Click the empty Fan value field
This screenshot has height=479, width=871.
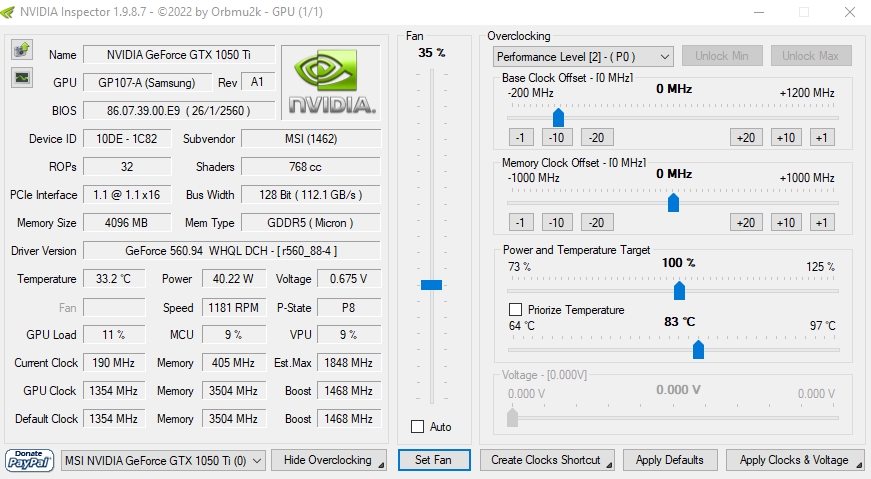(114, 307)
